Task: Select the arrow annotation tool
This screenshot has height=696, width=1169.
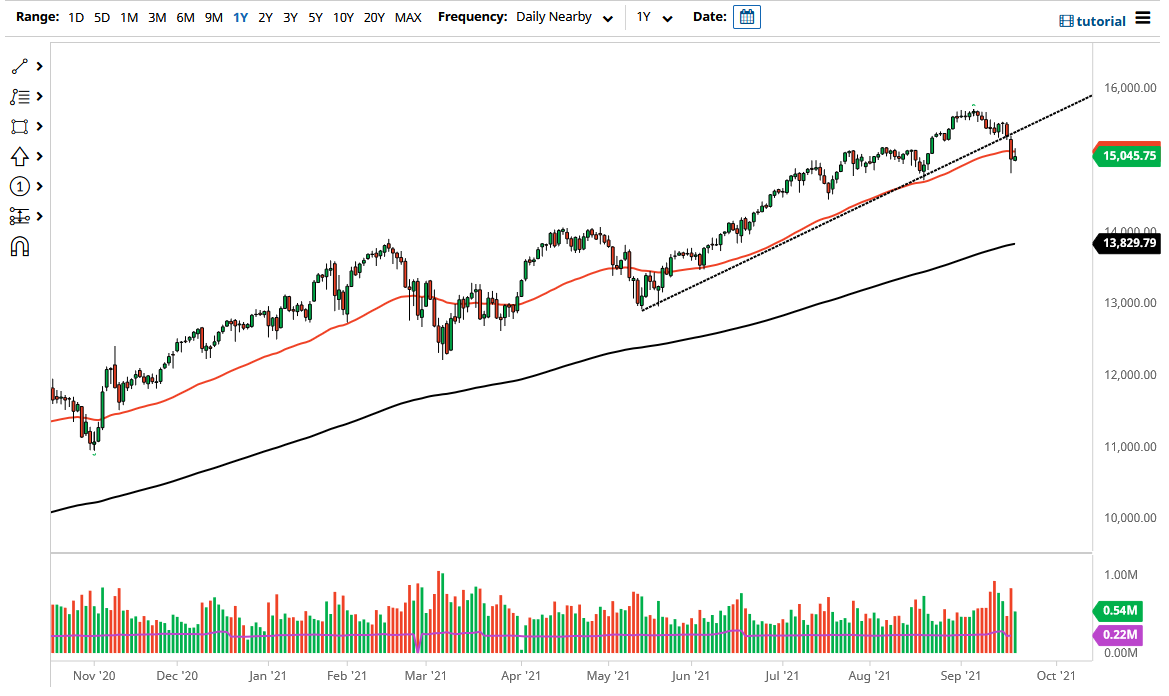Action: click(x=19, y=156)
